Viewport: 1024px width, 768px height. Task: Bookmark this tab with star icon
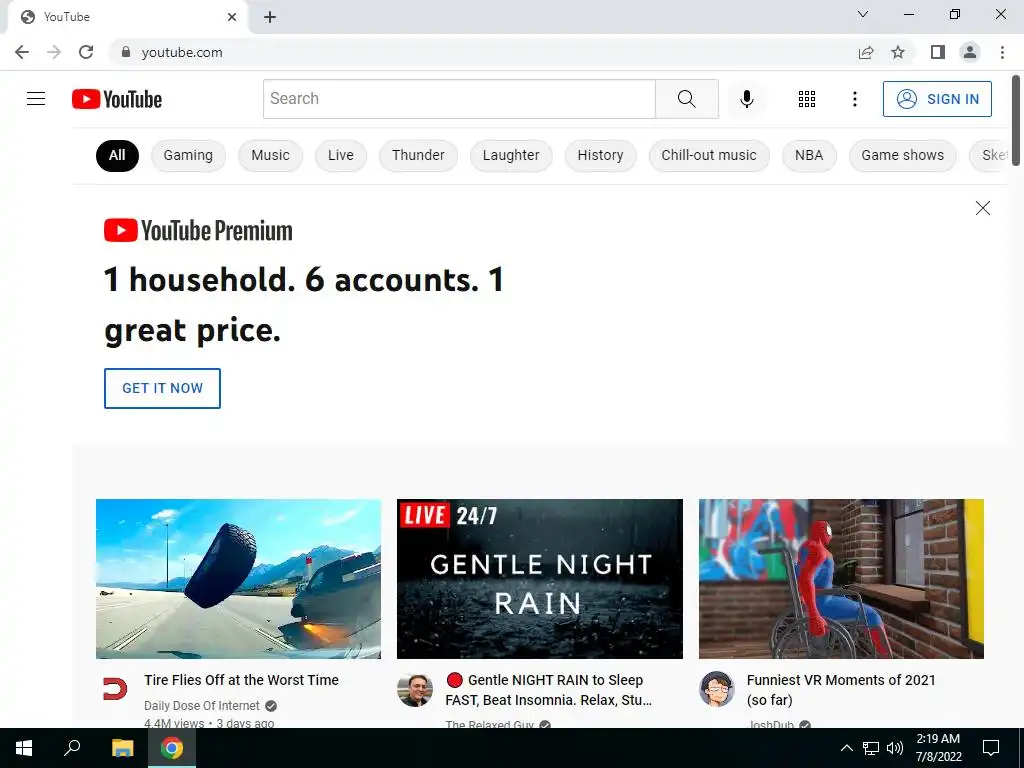tap(898, 52)
